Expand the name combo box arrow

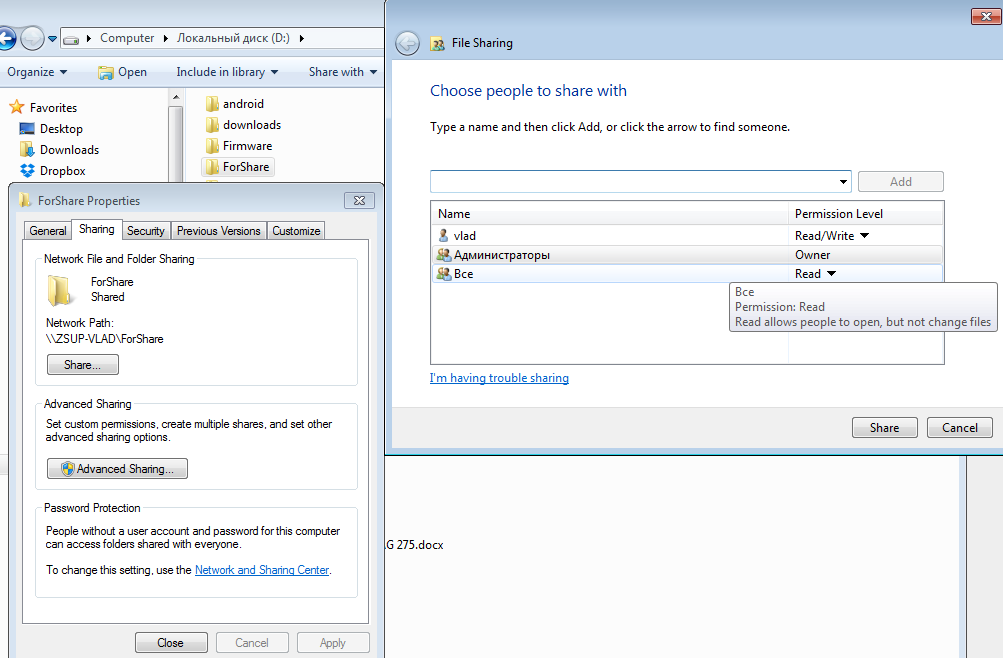tap(843, 182)
